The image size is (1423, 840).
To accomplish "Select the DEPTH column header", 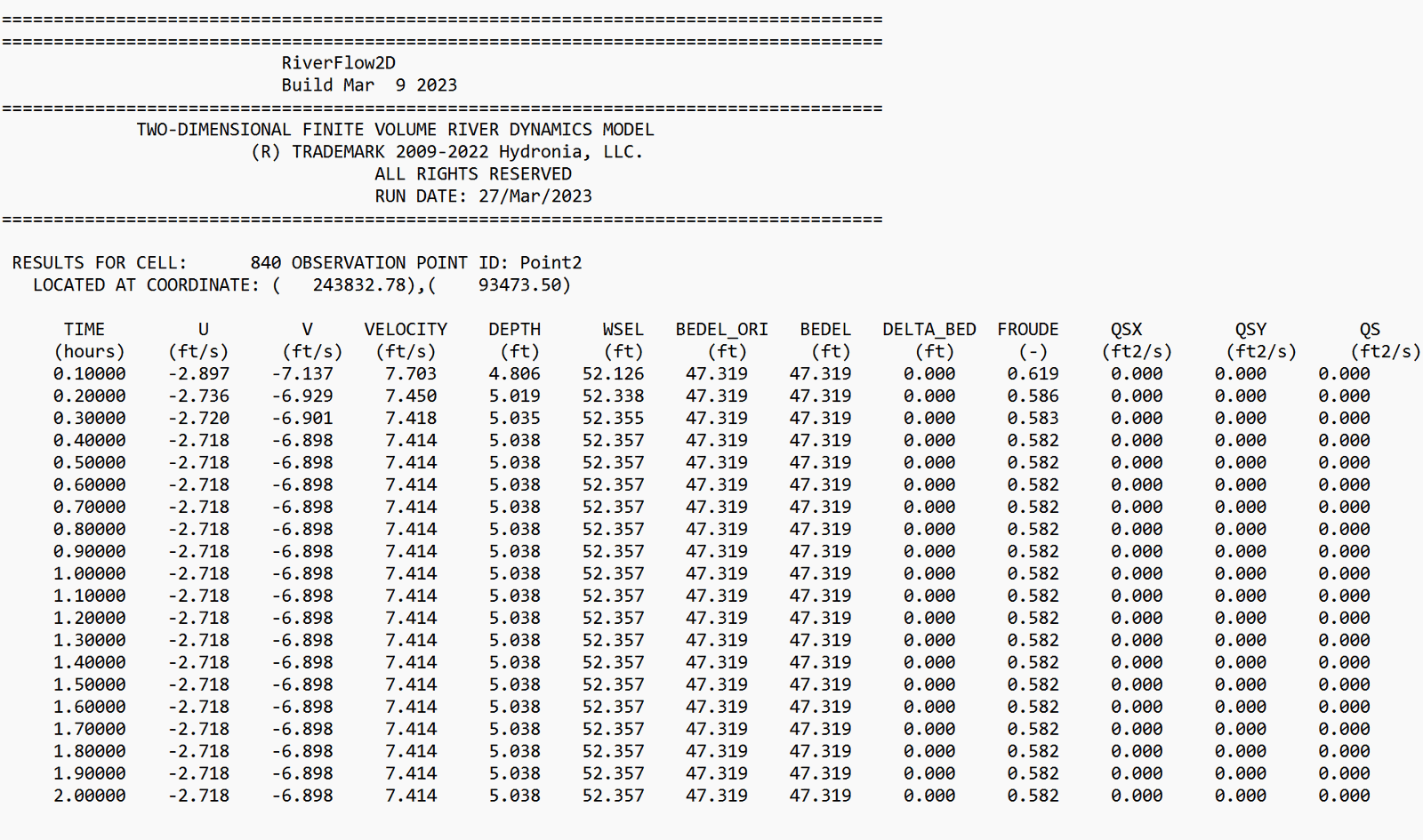I will (514, 330).
